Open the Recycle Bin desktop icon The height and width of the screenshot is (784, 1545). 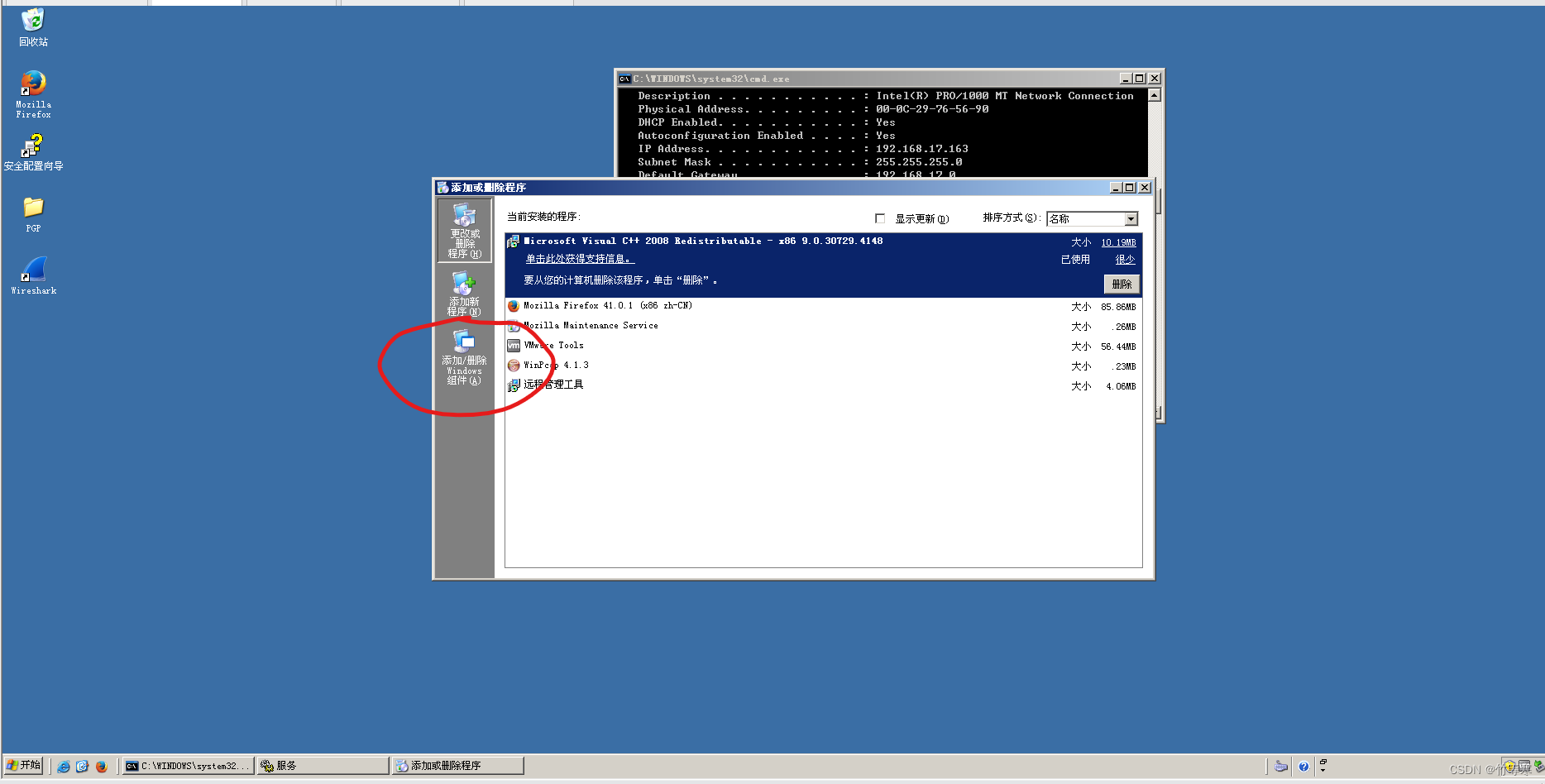pyautogui.click(x=33, y=27)
